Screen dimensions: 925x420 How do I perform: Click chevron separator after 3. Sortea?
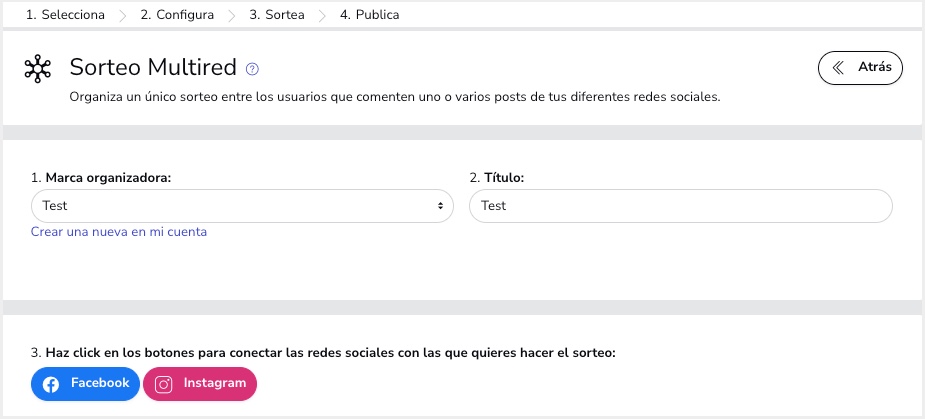tap(322, 16)
